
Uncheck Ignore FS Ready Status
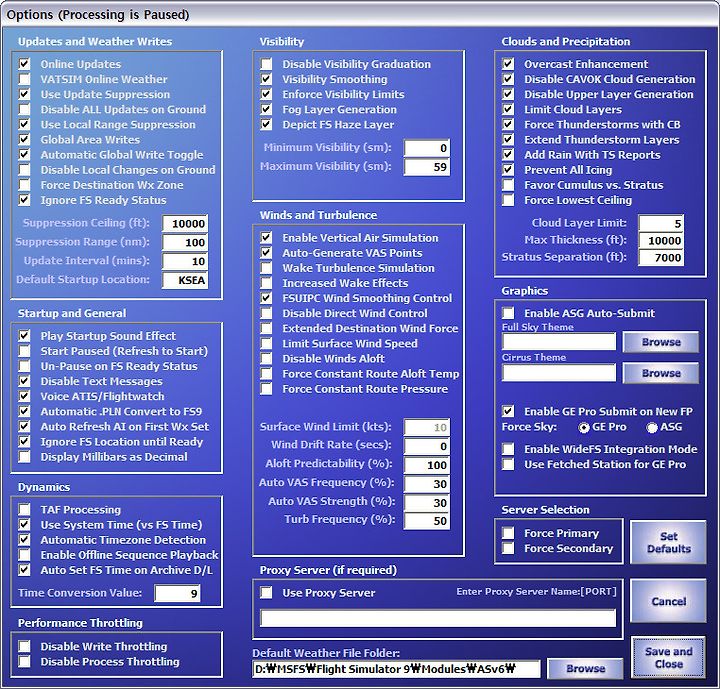[x=24, y=200]
